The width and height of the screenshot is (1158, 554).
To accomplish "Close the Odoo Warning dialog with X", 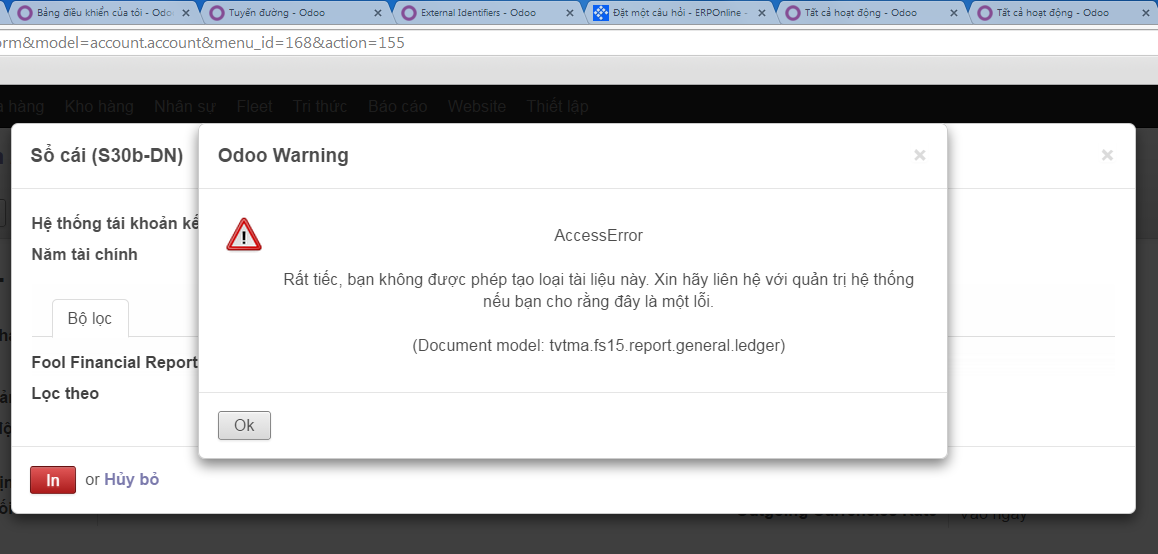I will [919, 155].
